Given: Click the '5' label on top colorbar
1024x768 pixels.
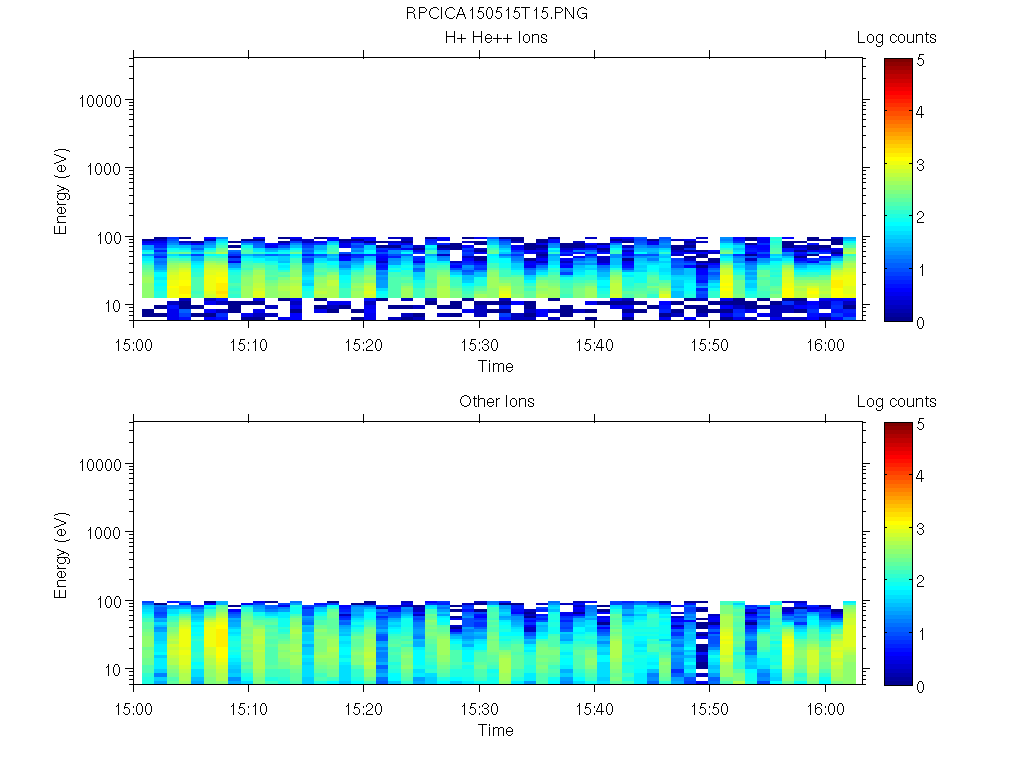Looking at the screenshot, I should (920, 61).
